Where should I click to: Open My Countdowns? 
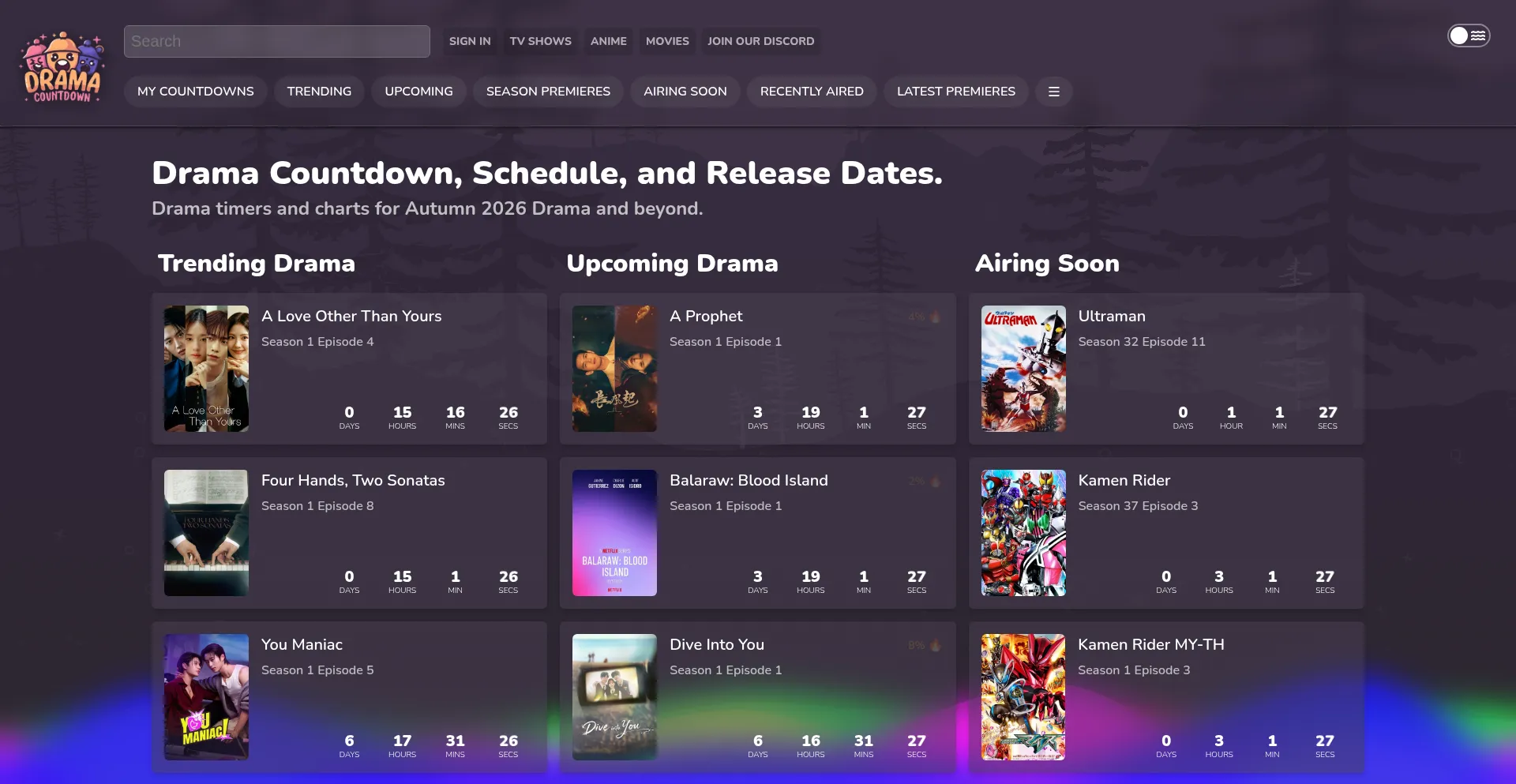(196, 92)
